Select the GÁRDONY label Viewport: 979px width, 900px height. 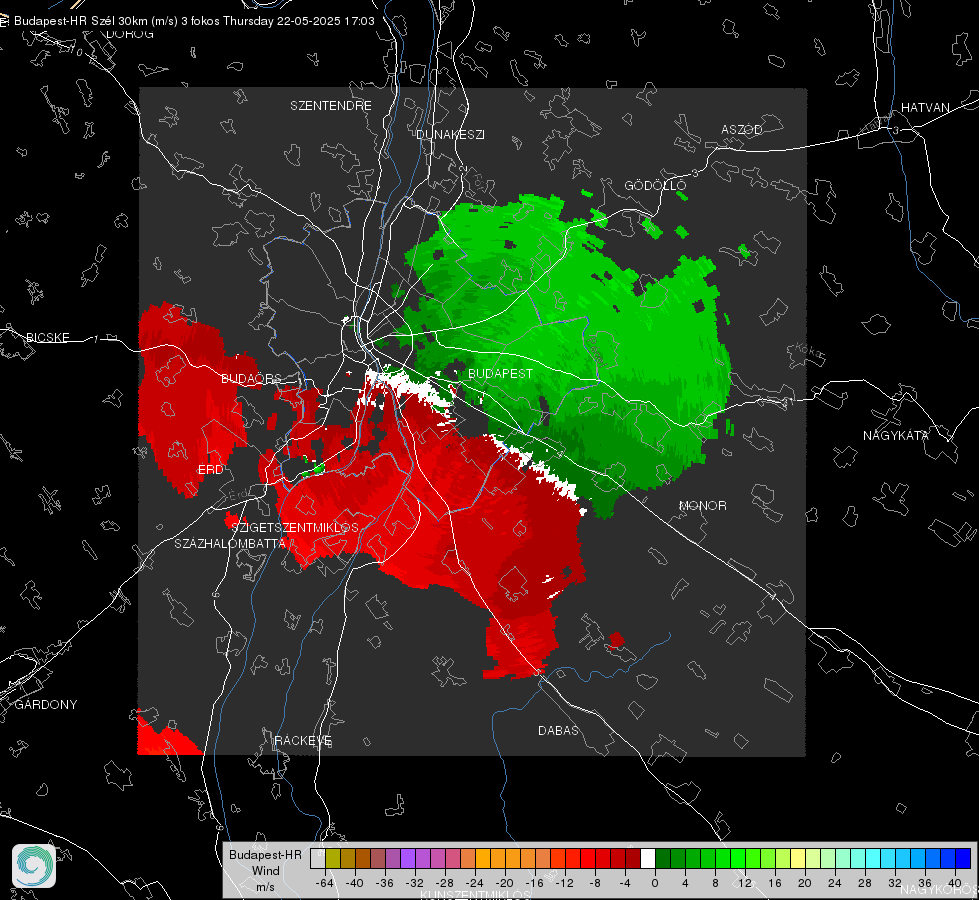tap(46, 705)
